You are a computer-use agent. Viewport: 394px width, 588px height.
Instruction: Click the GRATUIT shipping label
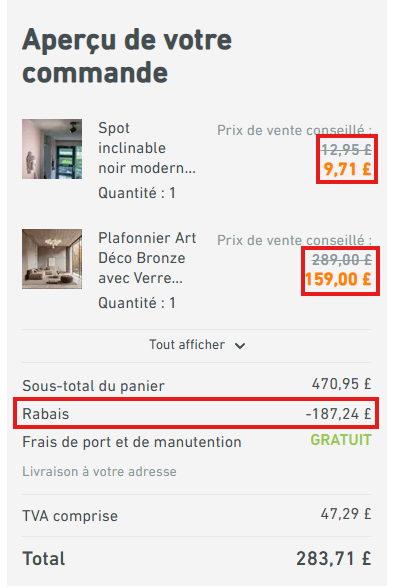tap(341, 440)
